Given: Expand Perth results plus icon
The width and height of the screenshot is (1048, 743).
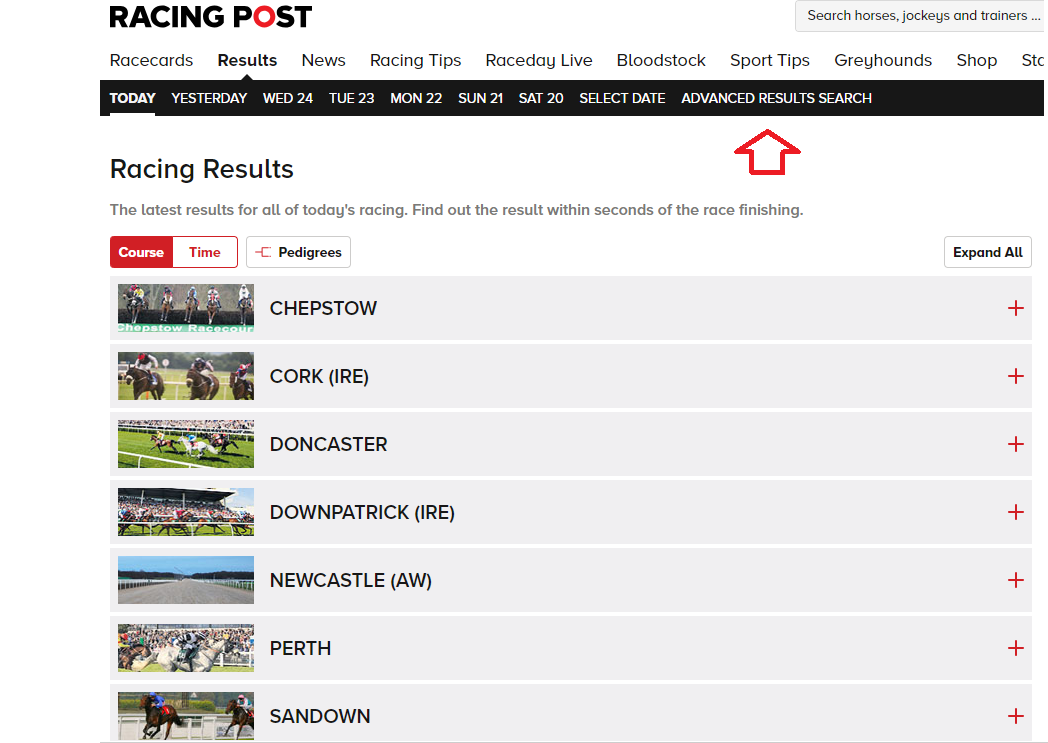Looking at the screenshot, I should 1015,648.
